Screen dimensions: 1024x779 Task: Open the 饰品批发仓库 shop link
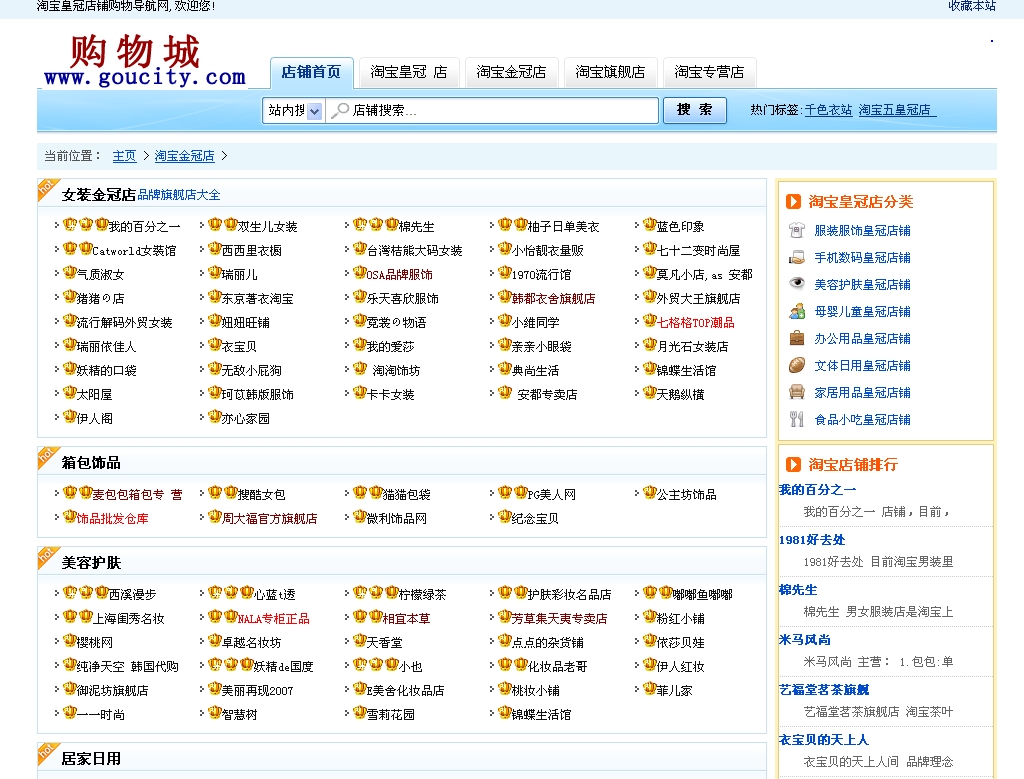(113, 518)
